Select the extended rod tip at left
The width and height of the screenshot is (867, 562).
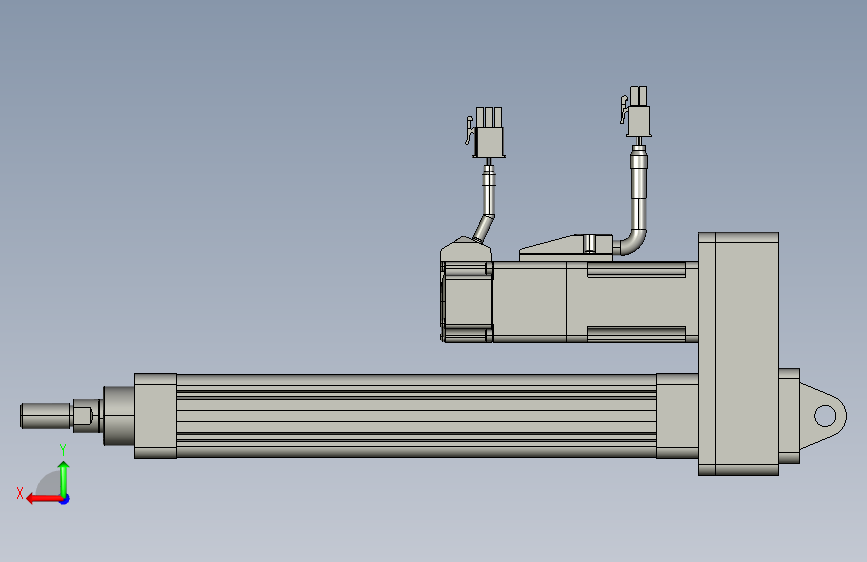click(x=46, y=415)
